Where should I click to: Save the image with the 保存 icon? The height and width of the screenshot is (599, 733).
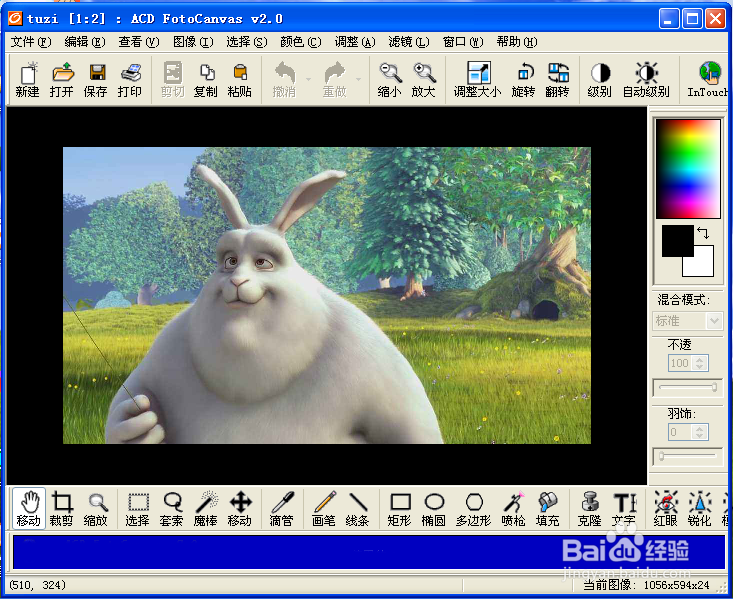point(96,79)
